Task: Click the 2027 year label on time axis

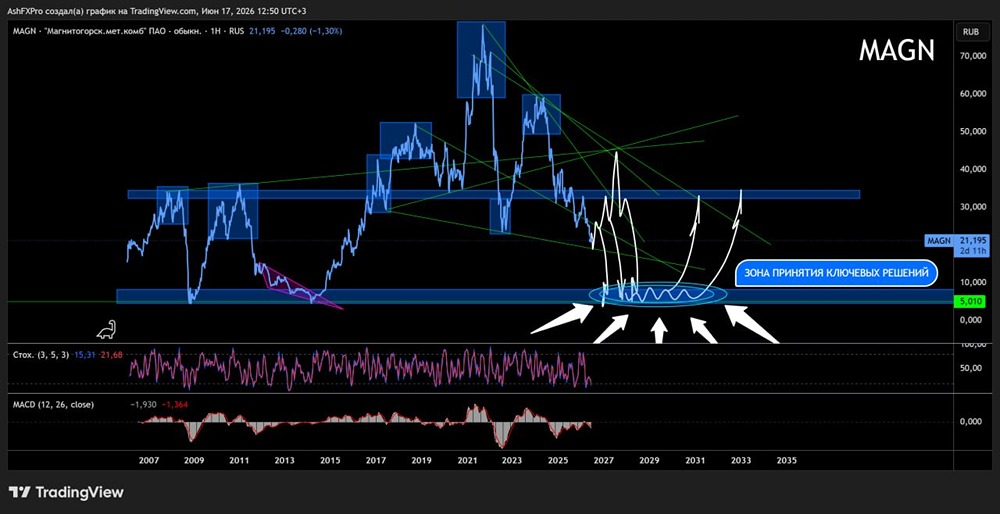Action: [603, 460]
